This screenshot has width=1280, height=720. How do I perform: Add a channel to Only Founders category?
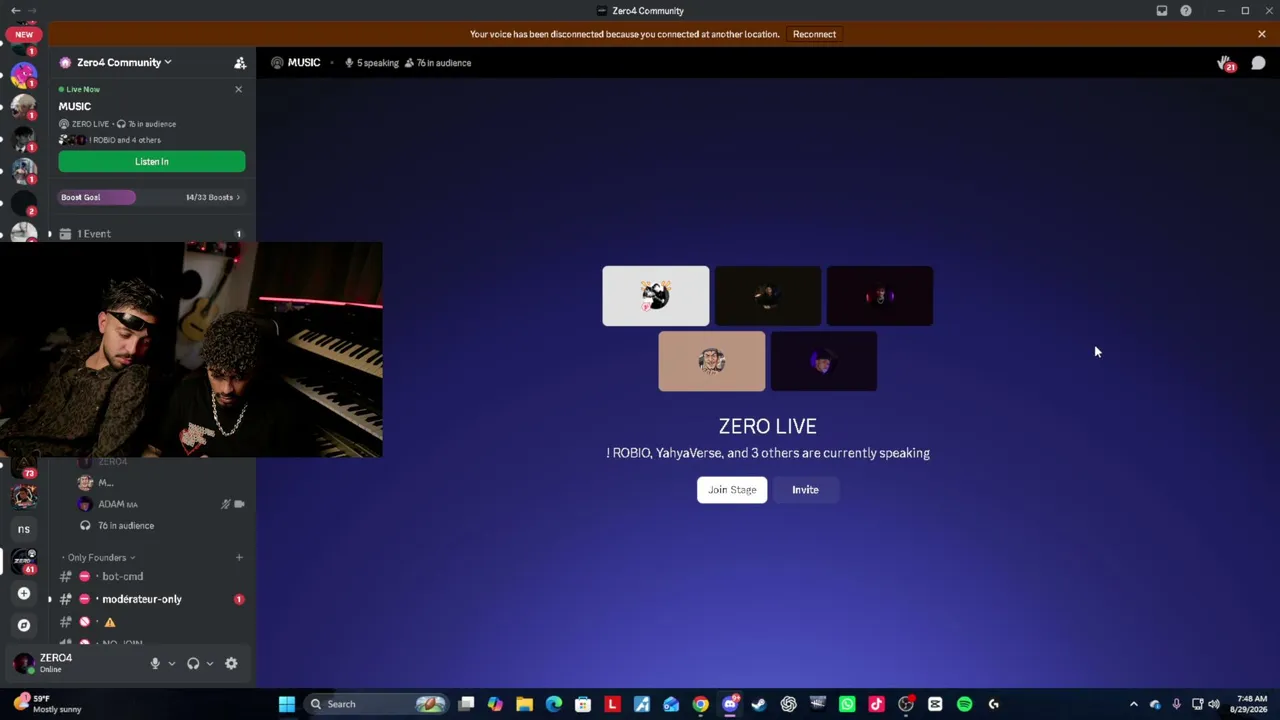click(239, 557)
